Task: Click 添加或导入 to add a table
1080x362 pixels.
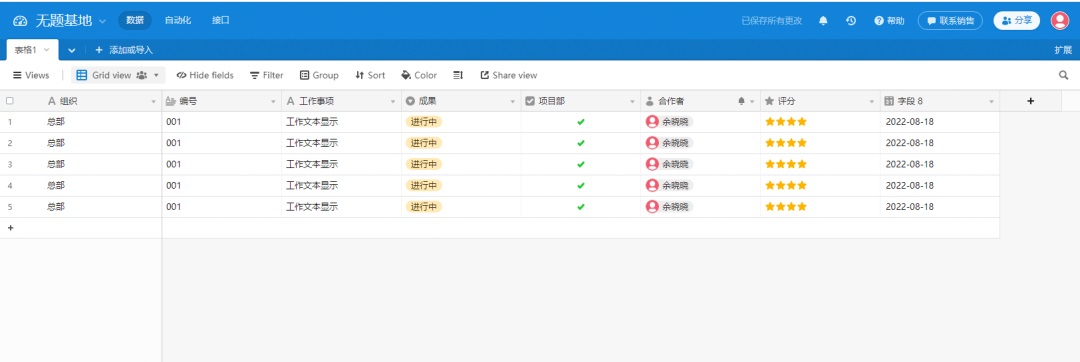Action: (x=124, y=50)
